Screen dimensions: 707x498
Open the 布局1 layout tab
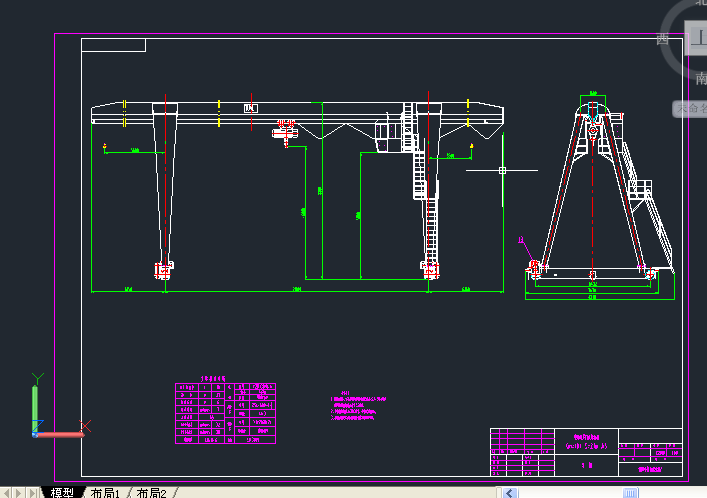coord(105,493)
